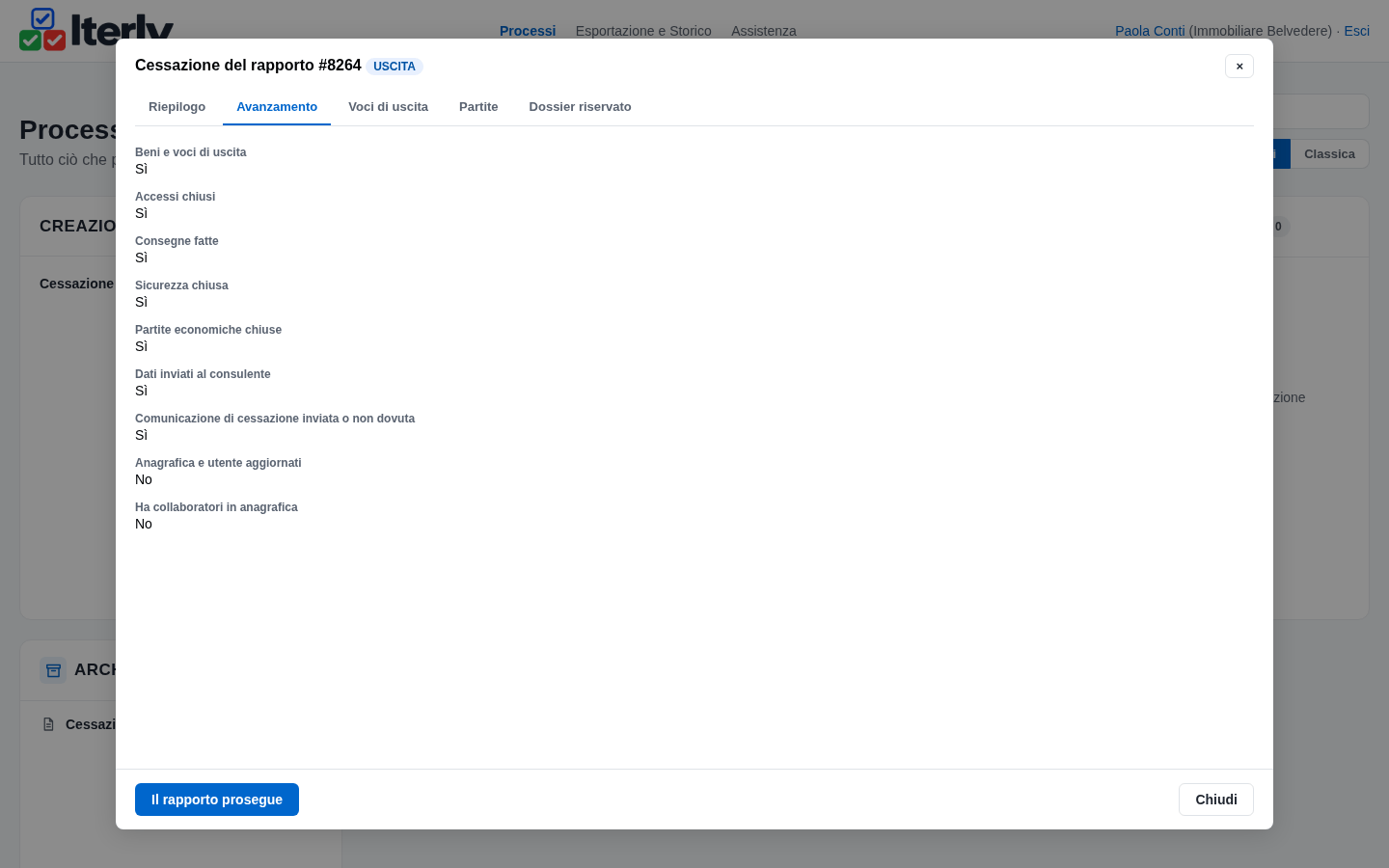Viewport: 1389px width, 868px height.
Task: Click the No value under Ha collaboratori in anagrafica
Action: [144, 524]
